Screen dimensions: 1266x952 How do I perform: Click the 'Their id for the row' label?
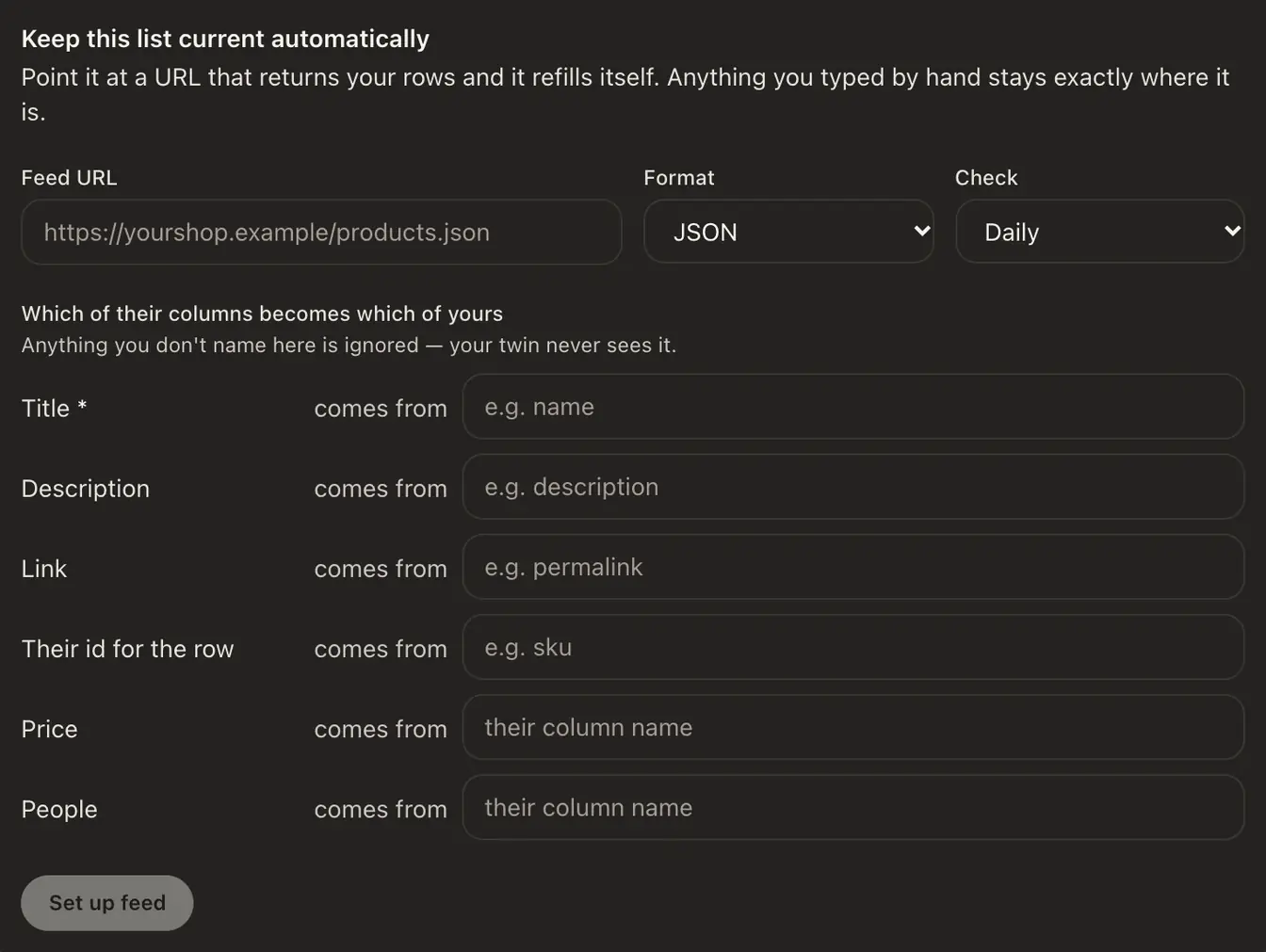pyautogui.click(x=128, y=649)
